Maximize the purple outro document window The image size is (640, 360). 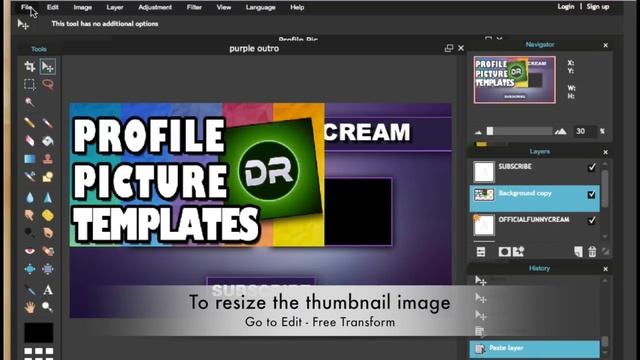(449, 48)
